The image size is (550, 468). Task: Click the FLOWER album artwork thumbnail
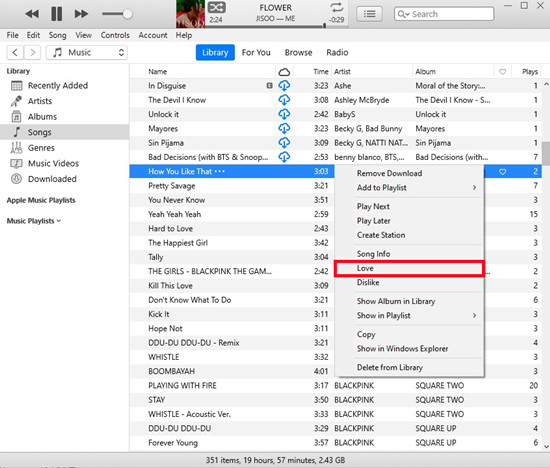click(x=190, y=14)
